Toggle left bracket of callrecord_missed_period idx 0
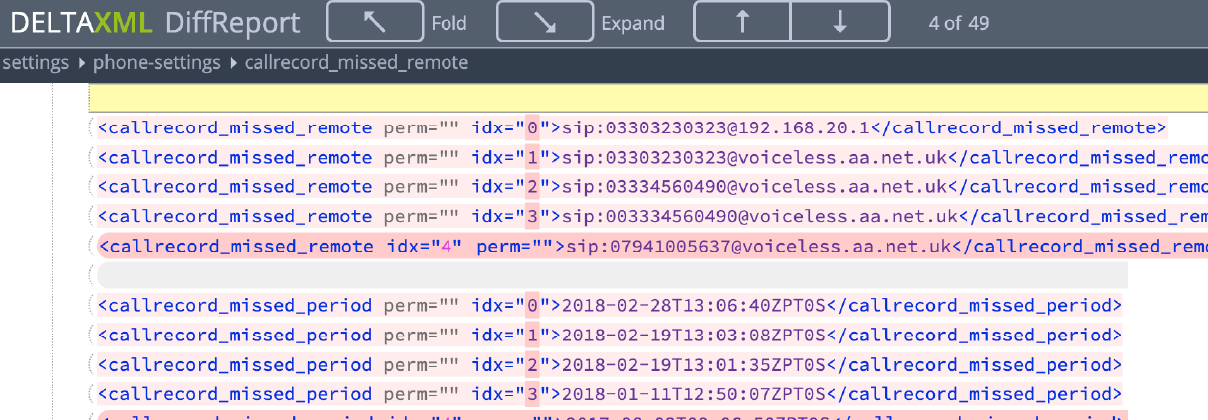1208x420 pixels. click(93, 306)
